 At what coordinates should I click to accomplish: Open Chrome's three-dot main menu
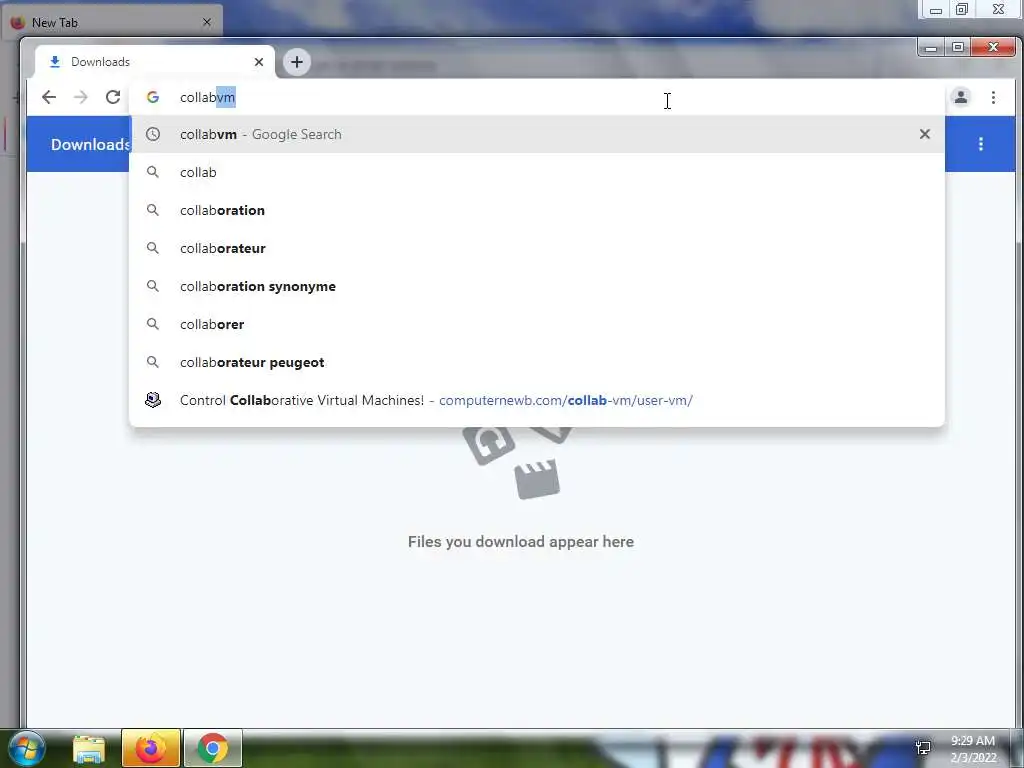[x=993, y=97]
